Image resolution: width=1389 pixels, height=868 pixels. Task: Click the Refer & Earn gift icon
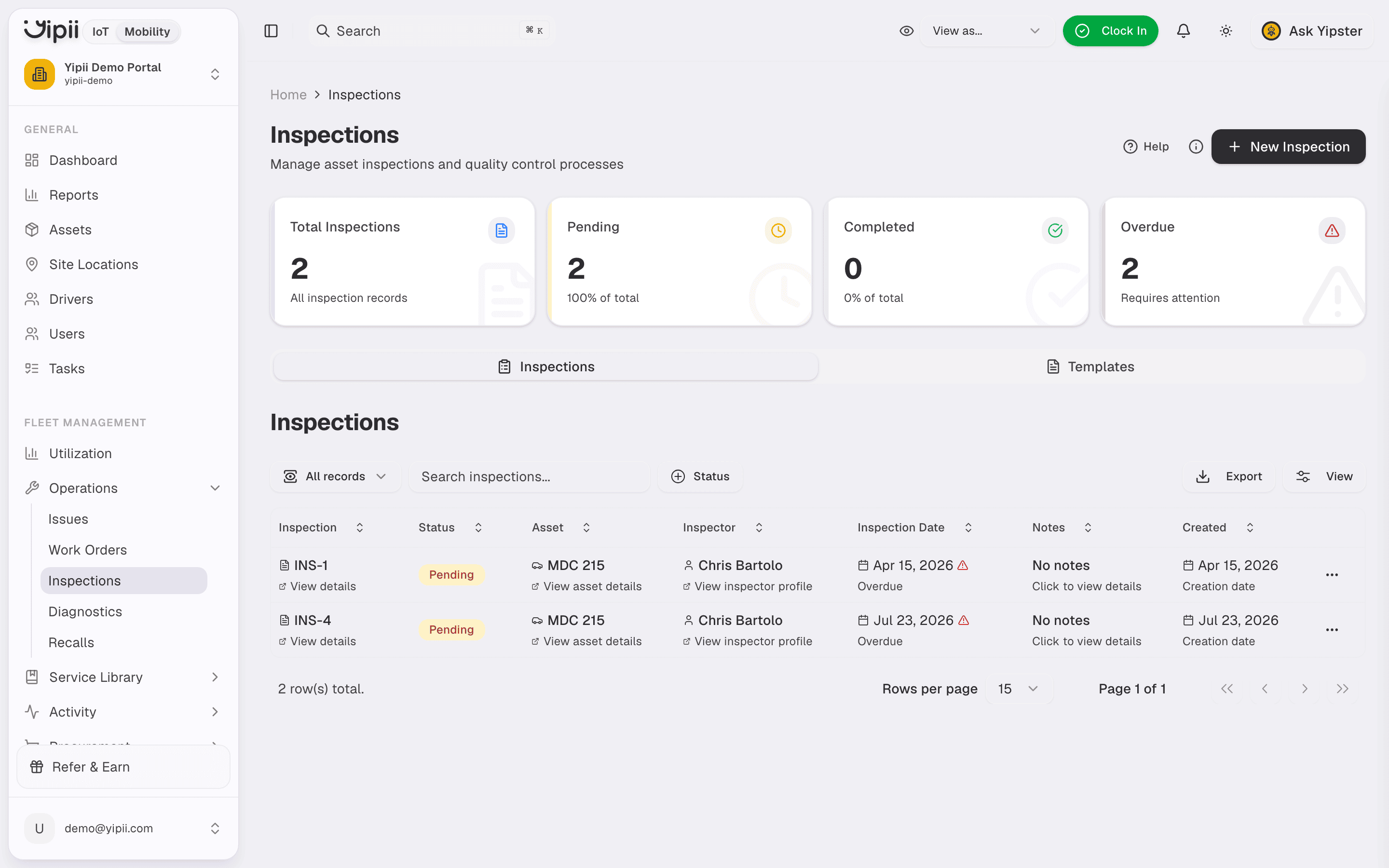pos(37,766)
